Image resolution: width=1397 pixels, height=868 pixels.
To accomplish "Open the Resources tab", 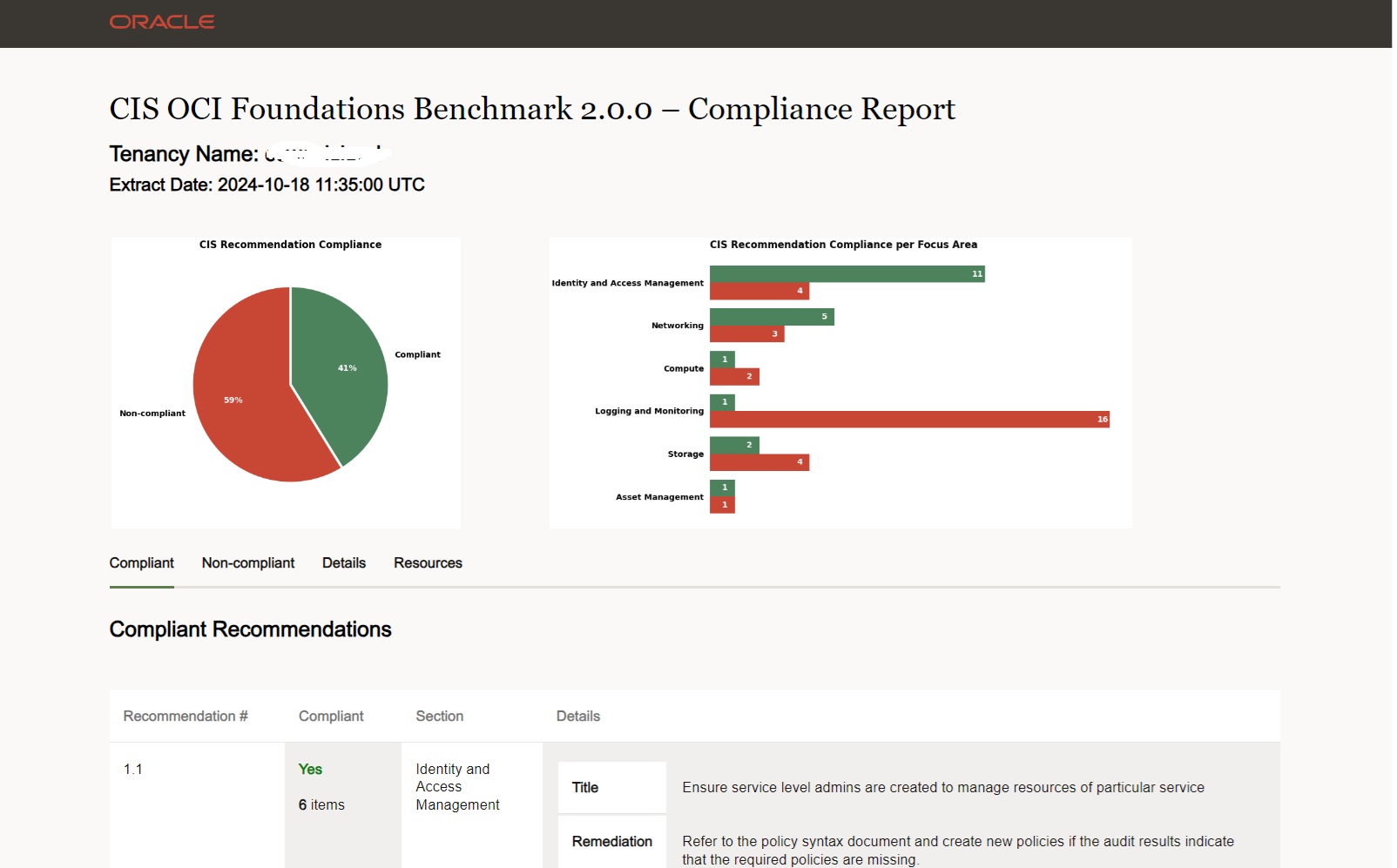I will pyautogui.click(x=428, y=563).
